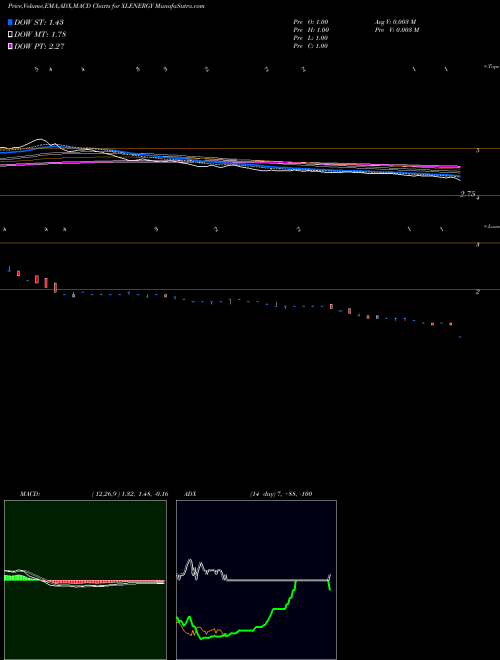
Task: Select the 'DOW PT: 2.27' legend text
Action: click(39, 46)
